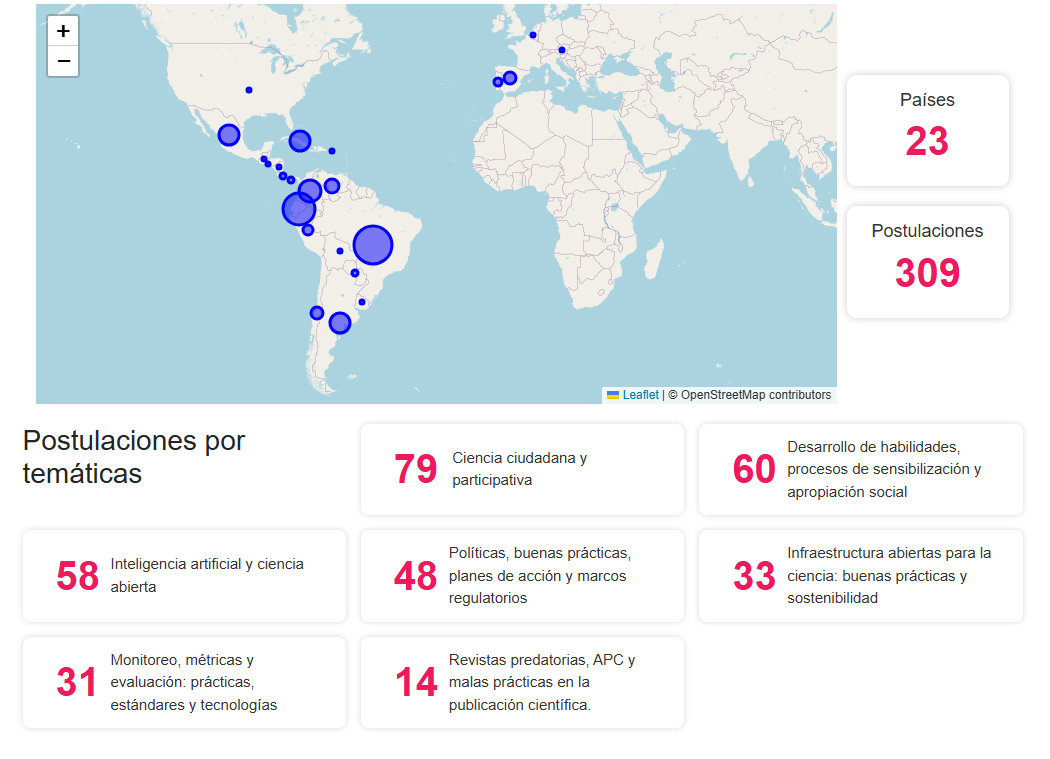Click the zoom out minus button
1050x759 pixels.
point(63,61)
